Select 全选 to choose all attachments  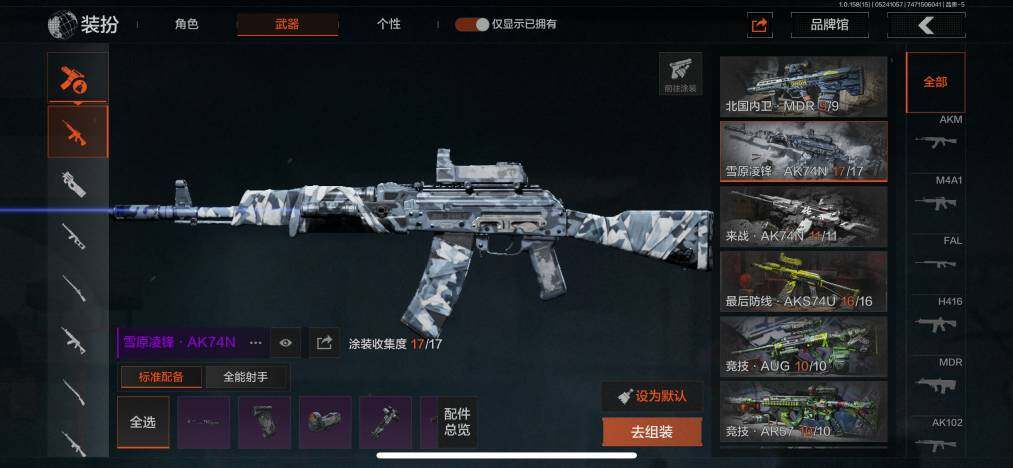[x=143, y=422]
